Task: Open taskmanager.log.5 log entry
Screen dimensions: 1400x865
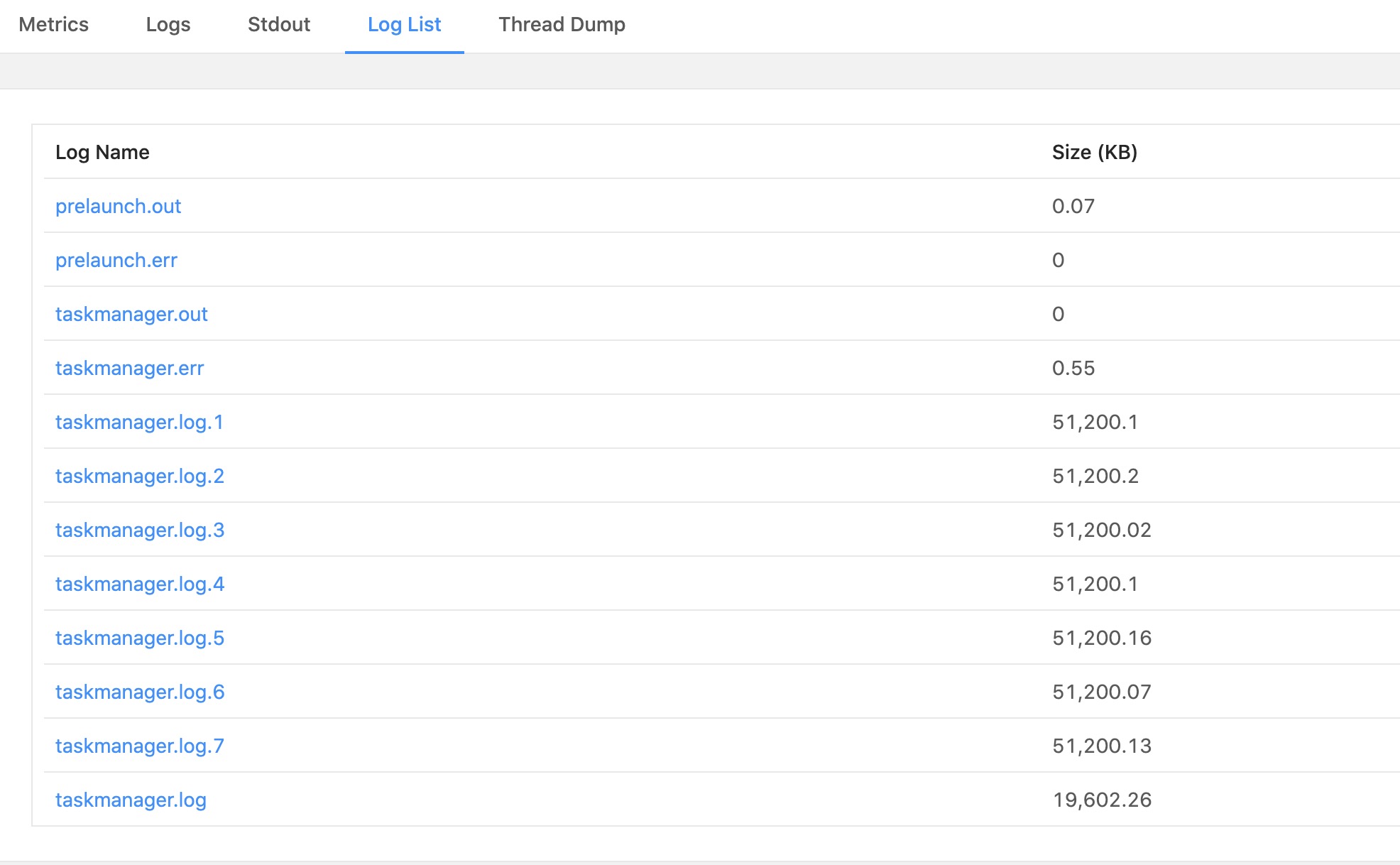Action: click(140, 637)
